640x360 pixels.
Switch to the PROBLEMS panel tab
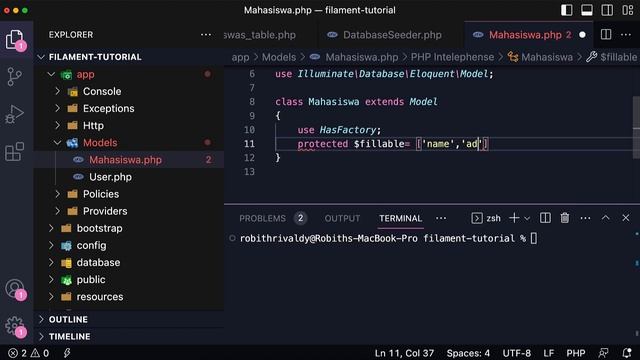pyautogui.click(x=262, y=218)
